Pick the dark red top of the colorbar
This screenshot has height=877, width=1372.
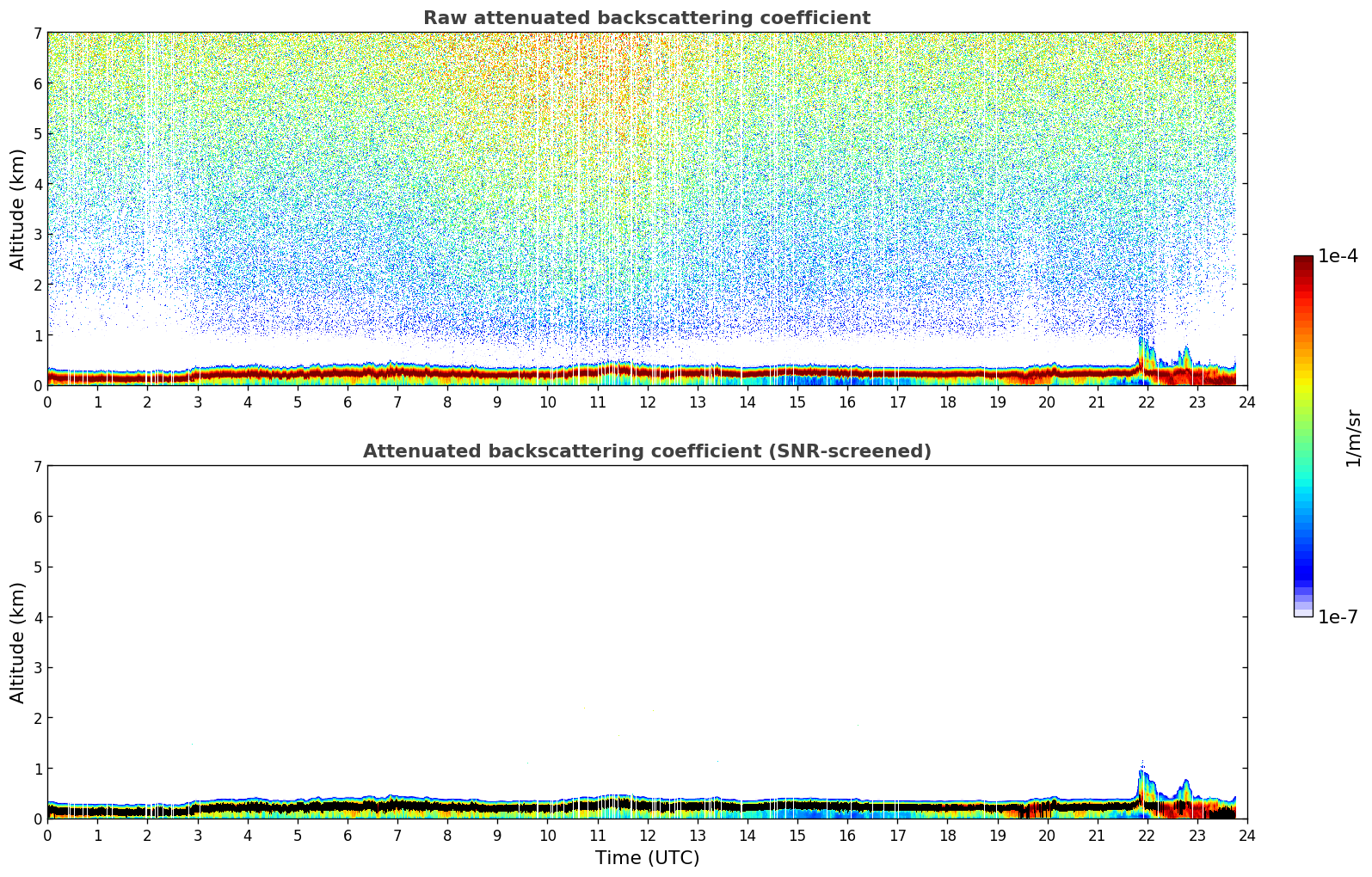point(1303,262)
